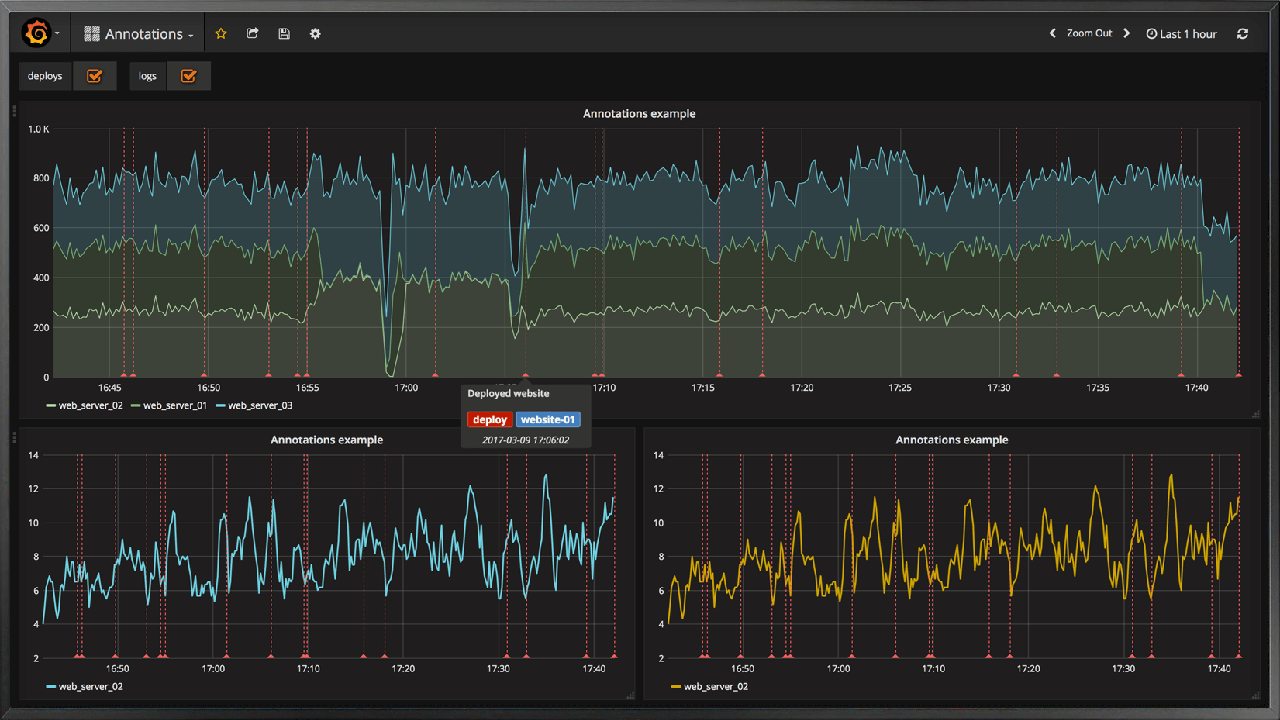This screenshot has height=720, width=1280.
Task: Expand the top panel title menu
Action: tap(639, 114)
